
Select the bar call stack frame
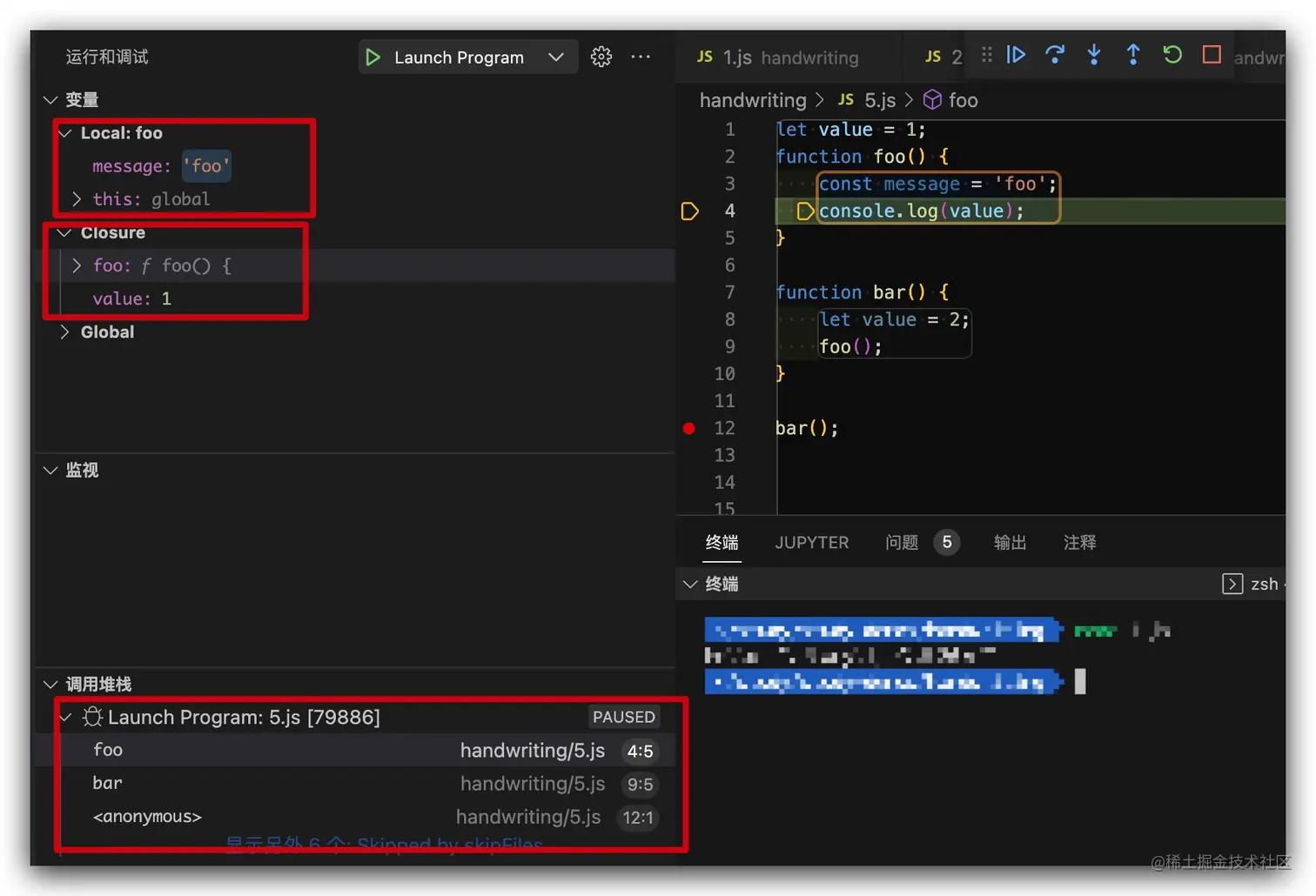click(x=355, y=784)
